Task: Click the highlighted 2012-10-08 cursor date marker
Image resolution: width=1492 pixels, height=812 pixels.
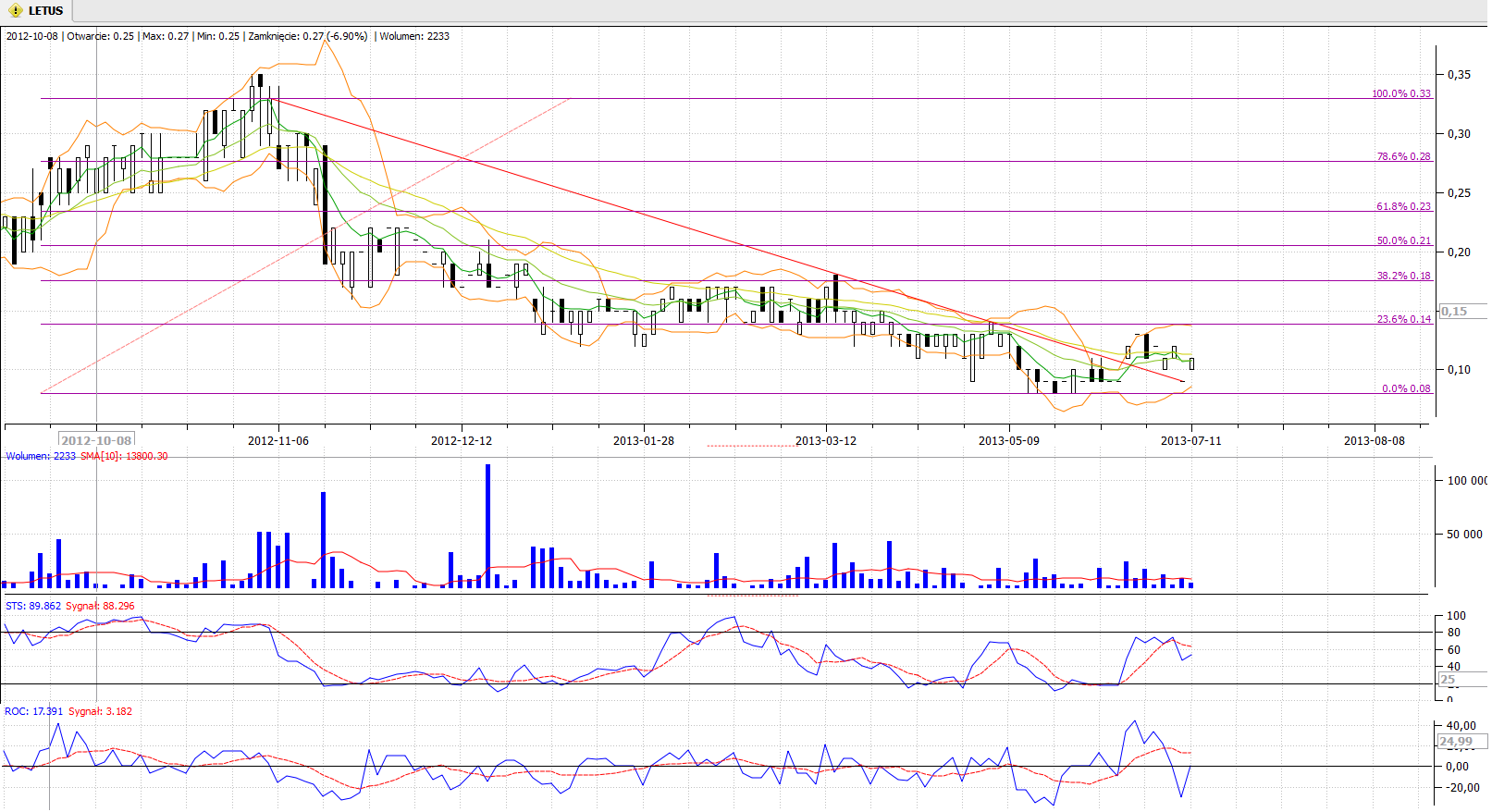Action: point(96,440)
